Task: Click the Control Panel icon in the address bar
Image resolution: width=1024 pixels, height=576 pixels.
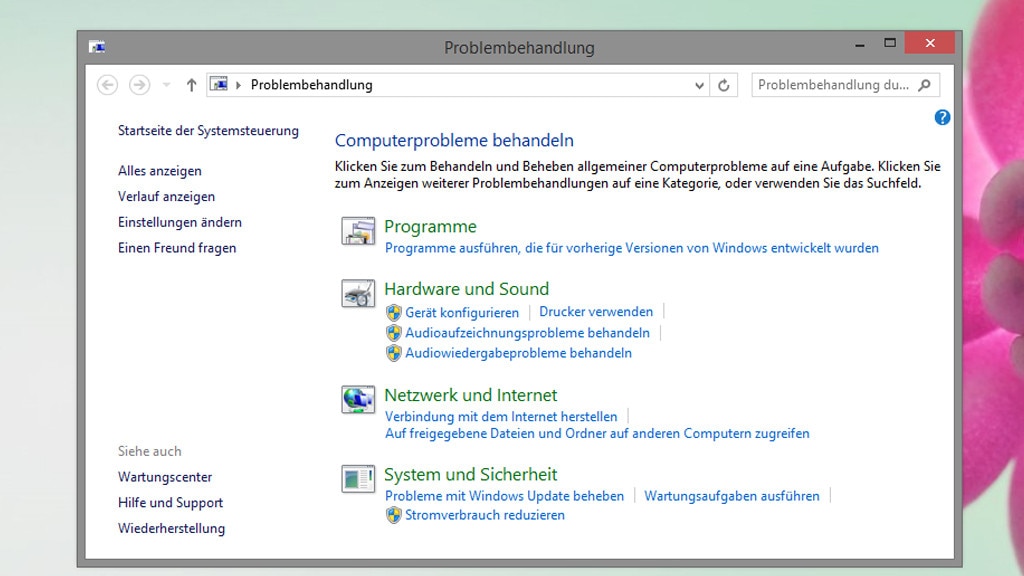Action: (x=219, y=84)
